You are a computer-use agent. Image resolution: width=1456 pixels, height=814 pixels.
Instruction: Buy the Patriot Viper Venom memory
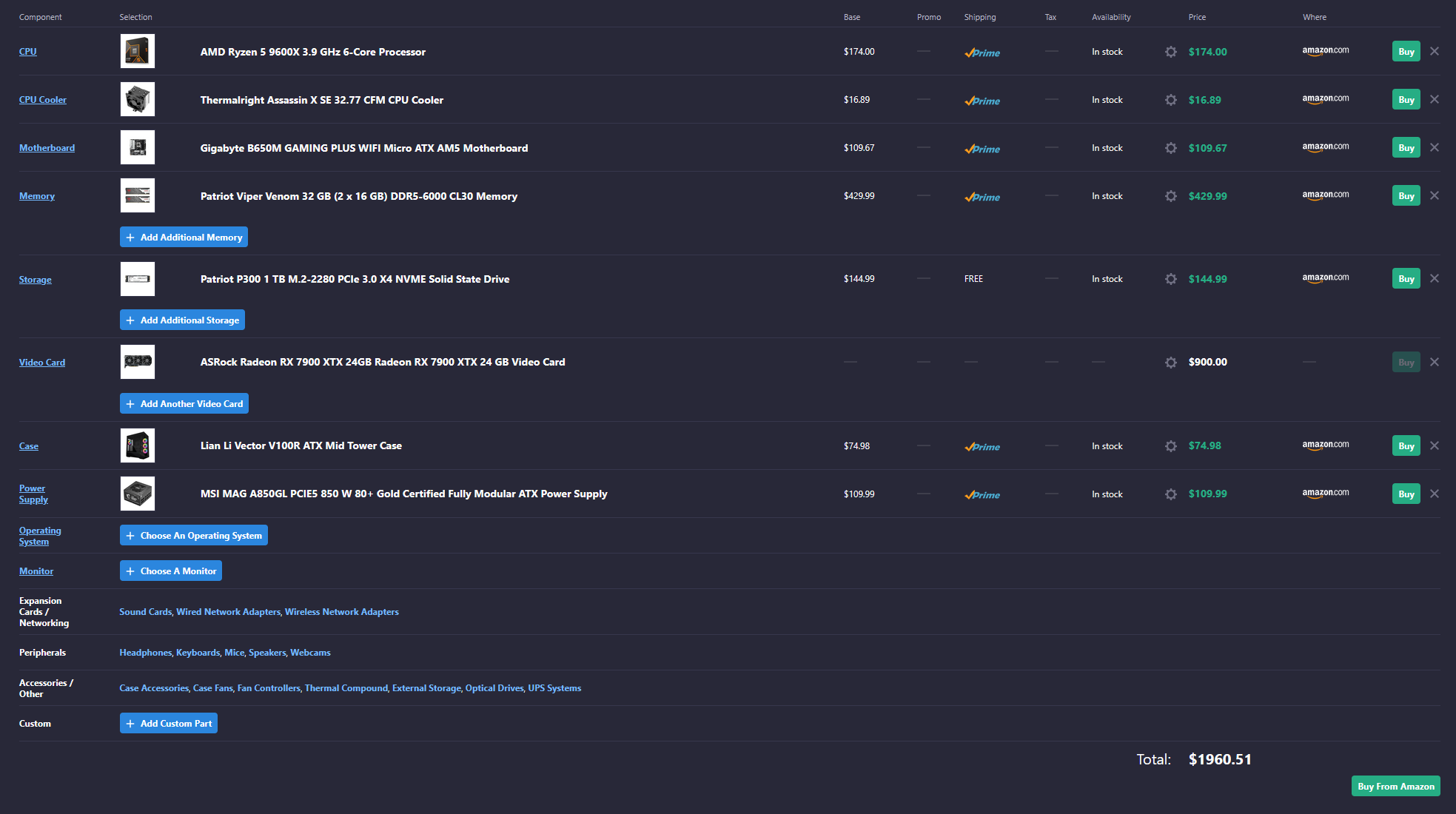click(1406, 196)
